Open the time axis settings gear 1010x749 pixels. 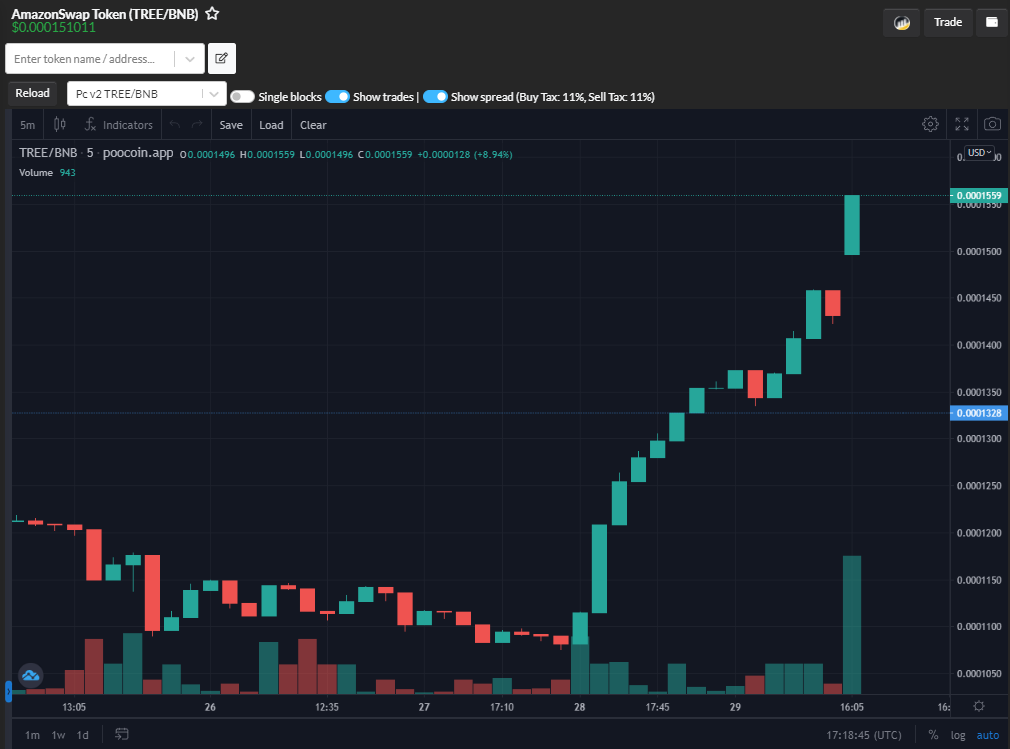979,706
